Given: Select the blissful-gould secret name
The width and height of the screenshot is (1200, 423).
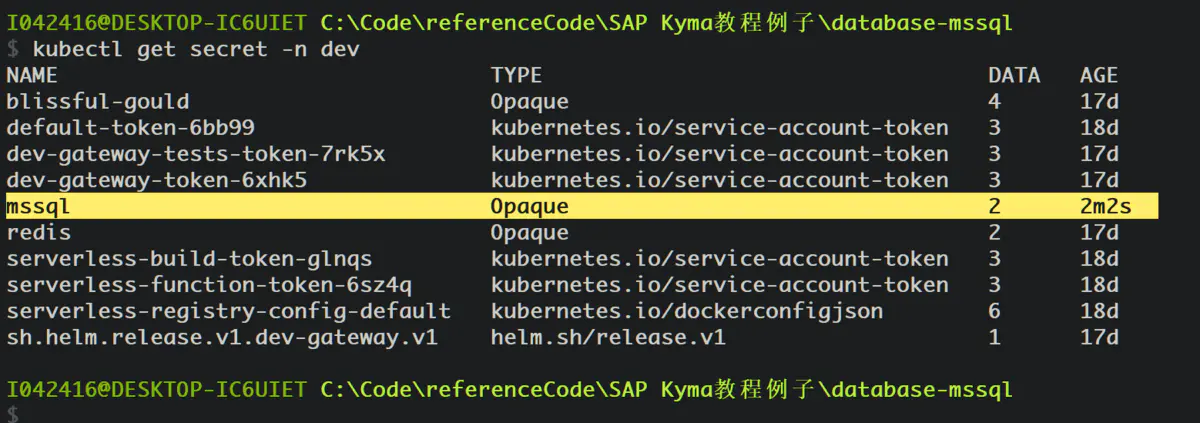Looking at the screenshot, I should [97, 101].
